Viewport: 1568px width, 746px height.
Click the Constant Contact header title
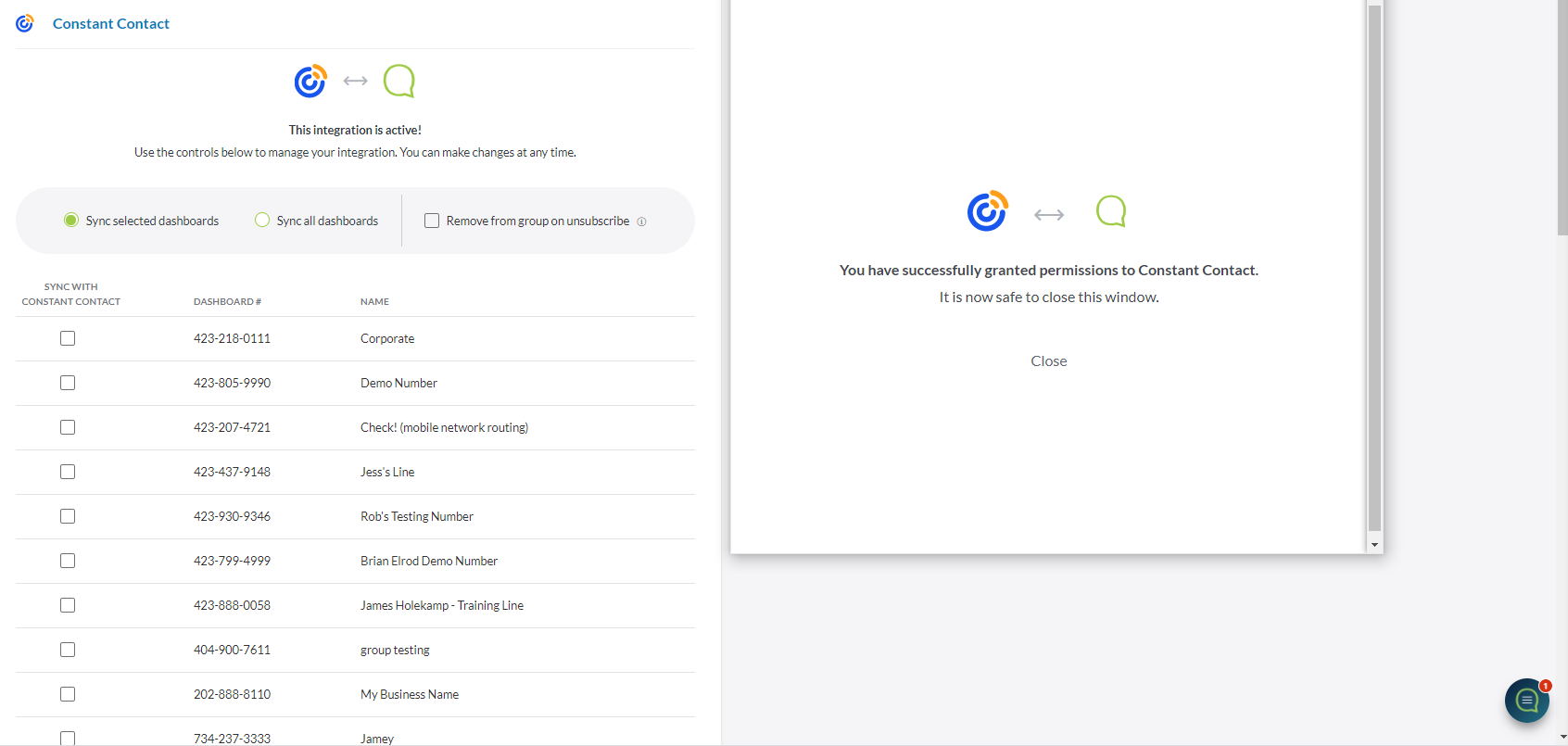coord(111,23)
